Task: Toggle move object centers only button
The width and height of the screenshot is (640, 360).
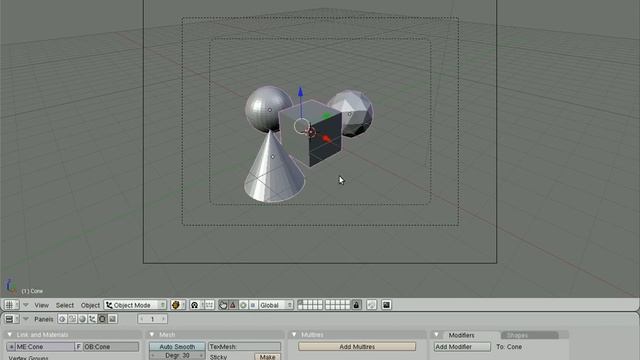Action: pos(209,305)
